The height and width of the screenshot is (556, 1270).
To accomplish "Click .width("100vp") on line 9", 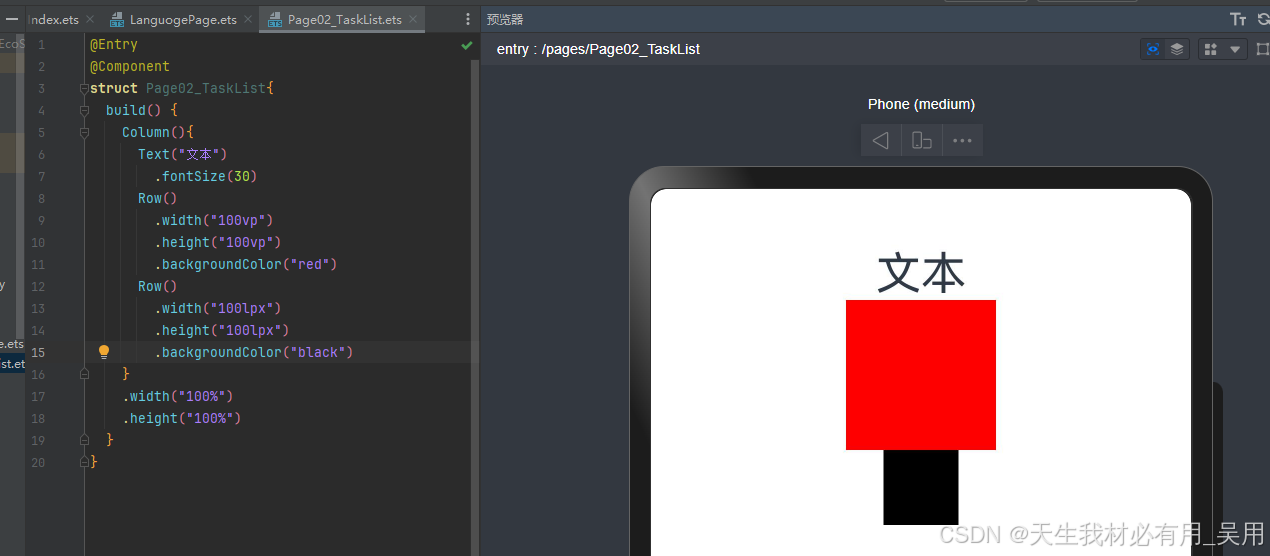I will [214, 221].
